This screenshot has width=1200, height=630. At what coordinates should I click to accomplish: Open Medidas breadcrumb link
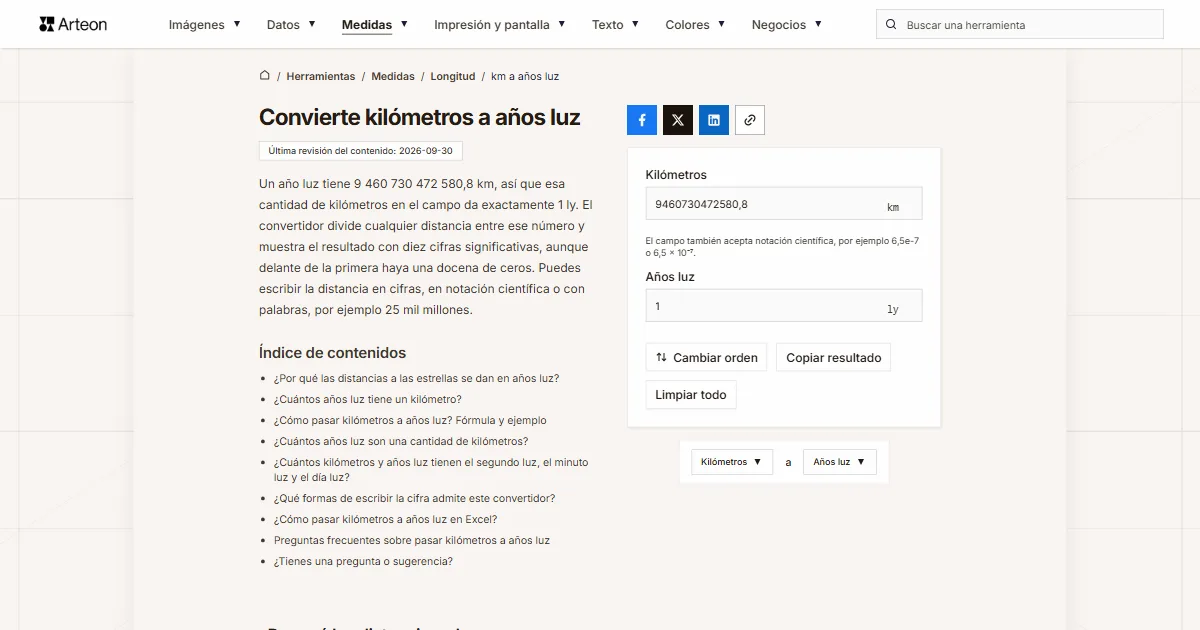coord(393,76)
